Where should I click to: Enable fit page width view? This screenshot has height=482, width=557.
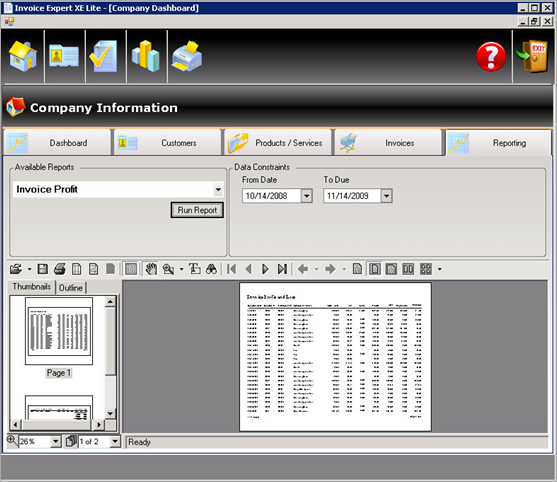pos(391,269)
